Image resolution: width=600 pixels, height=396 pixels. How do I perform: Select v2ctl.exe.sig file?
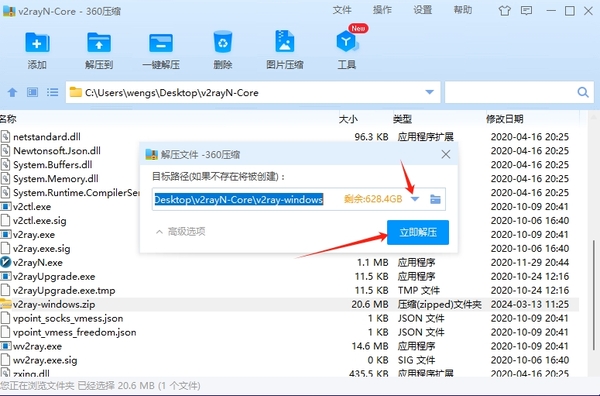click(39, 221)
